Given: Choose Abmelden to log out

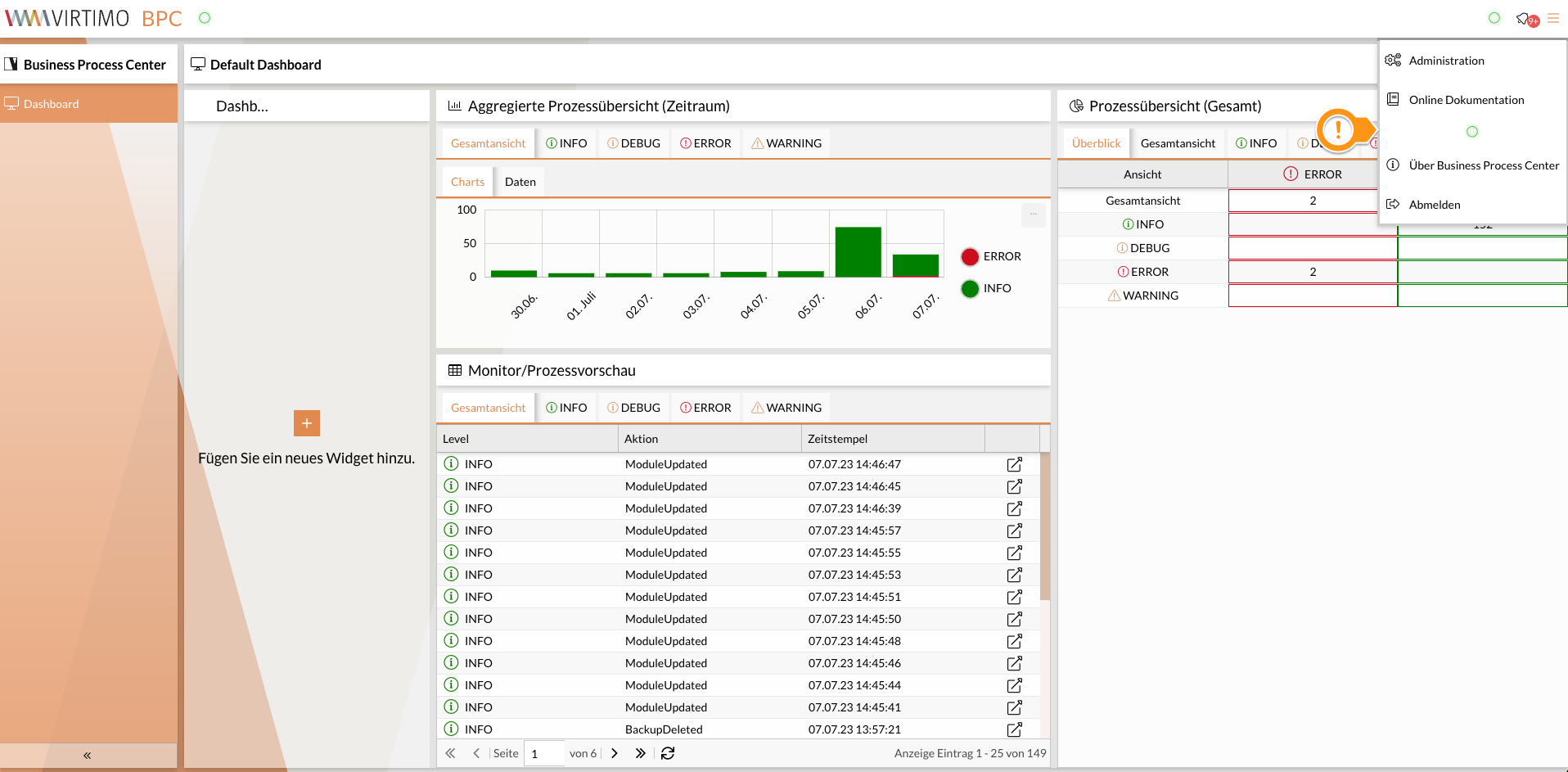Looking at the screenshot, I should tap(1434, 205).
